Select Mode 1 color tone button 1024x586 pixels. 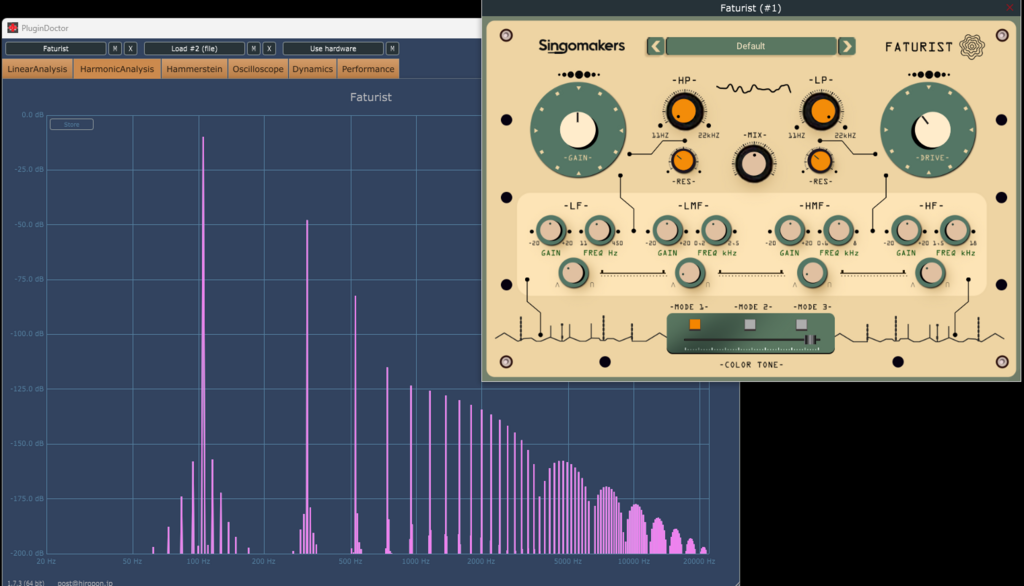tap(695, 324)
